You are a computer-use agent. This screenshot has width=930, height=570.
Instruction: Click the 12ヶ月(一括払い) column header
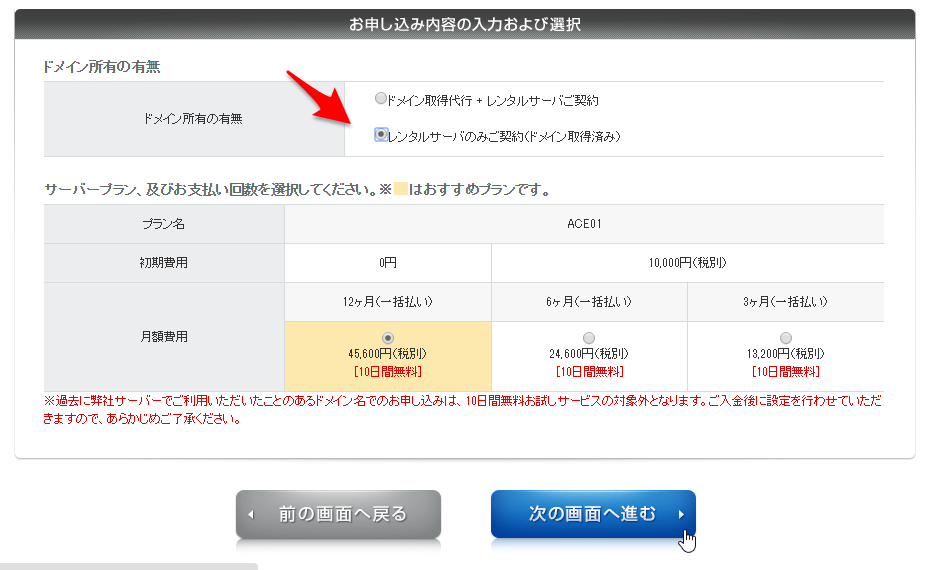coord(388,301)
